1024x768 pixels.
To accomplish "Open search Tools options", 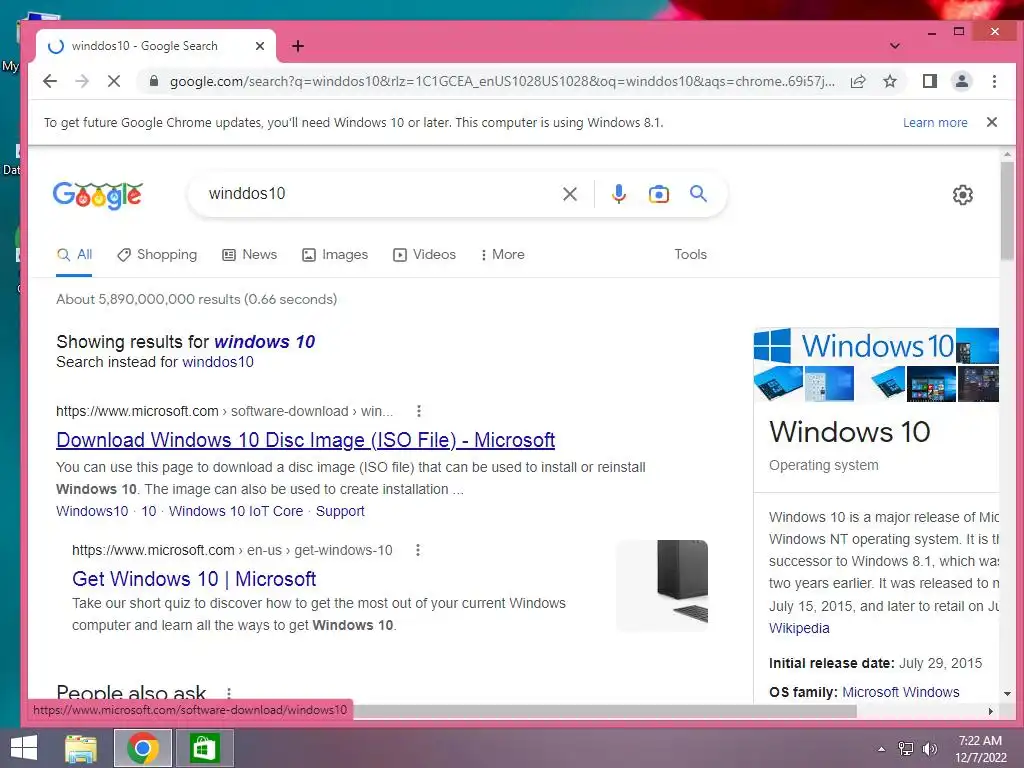I will [690, 255].
